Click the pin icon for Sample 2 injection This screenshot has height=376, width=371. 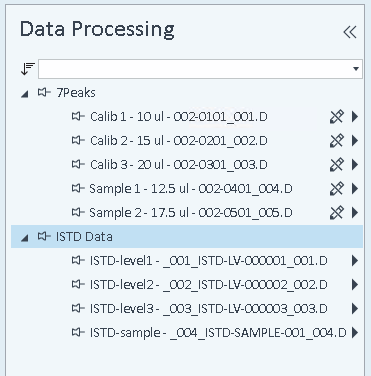pos(336,213)
